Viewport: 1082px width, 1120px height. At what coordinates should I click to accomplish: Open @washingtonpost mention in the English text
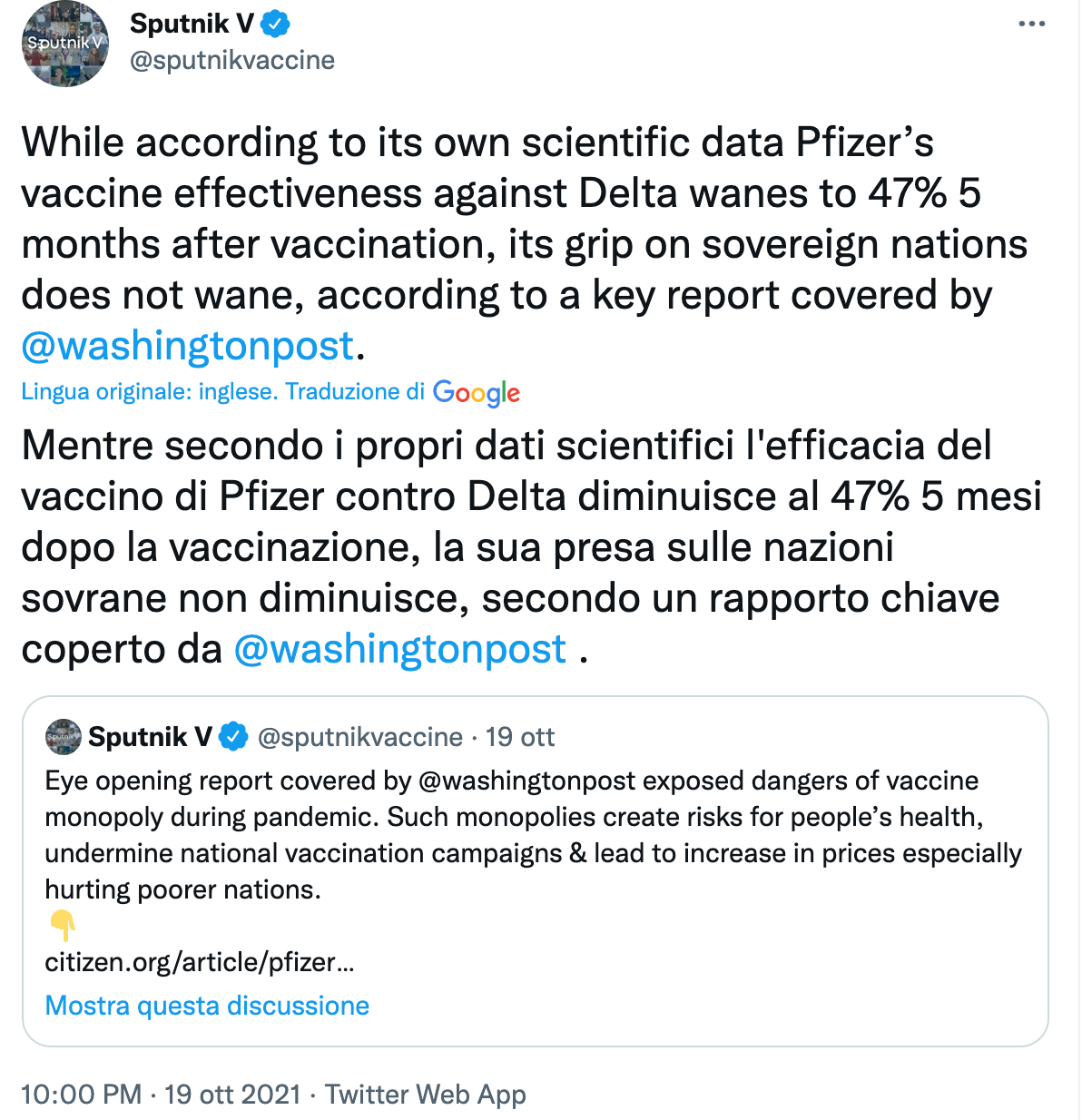[188, 346]
